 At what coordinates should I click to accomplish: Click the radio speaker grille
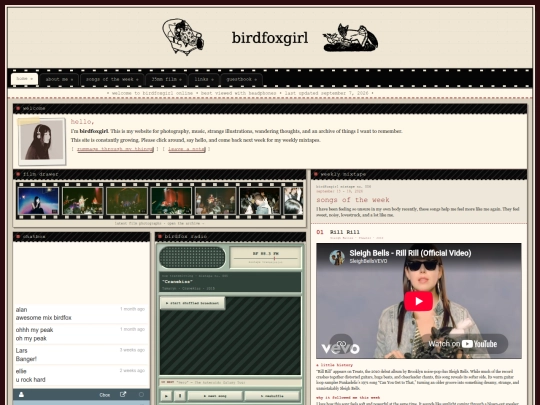pyautogui.click(x=192, y=257)
